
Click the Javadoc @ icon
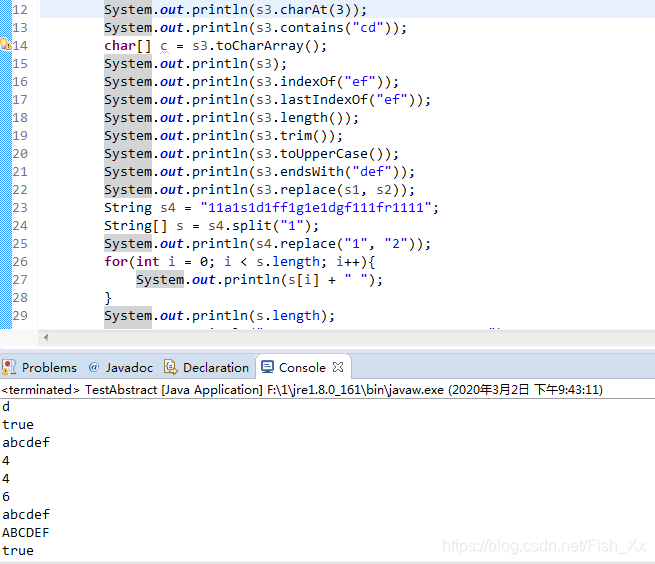click(x=94, y=367)
